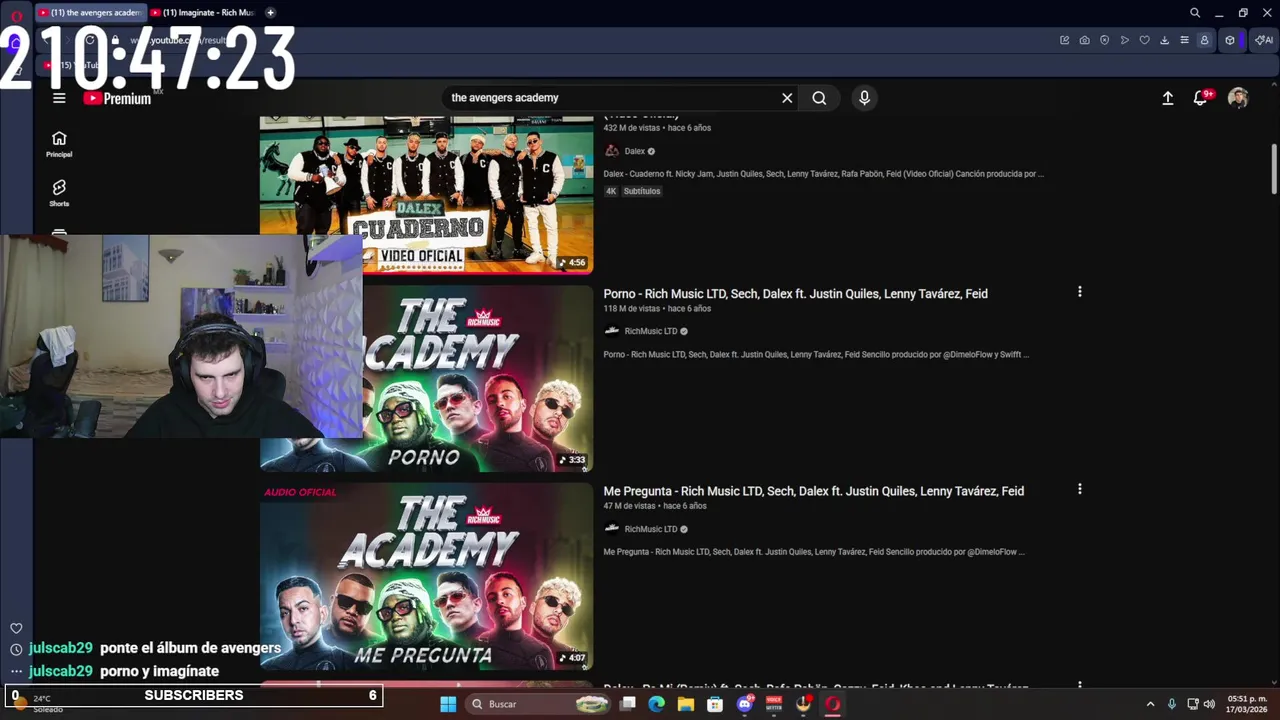The height and width of the screenshot is (720, 1280).
Task: Open Opera's send/flow arrow icon
Action: pyautogui.click(x=1124, y=40)
